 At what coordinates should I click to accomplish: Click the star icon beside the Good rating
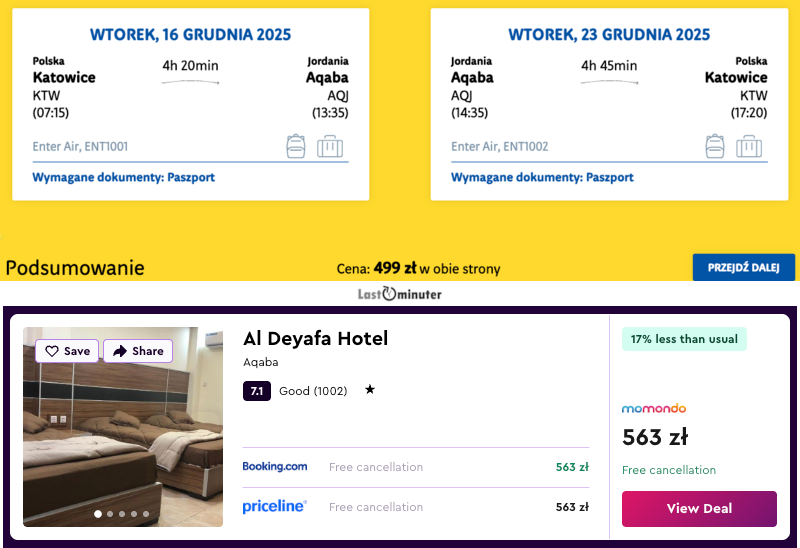(x=370, y=390)
